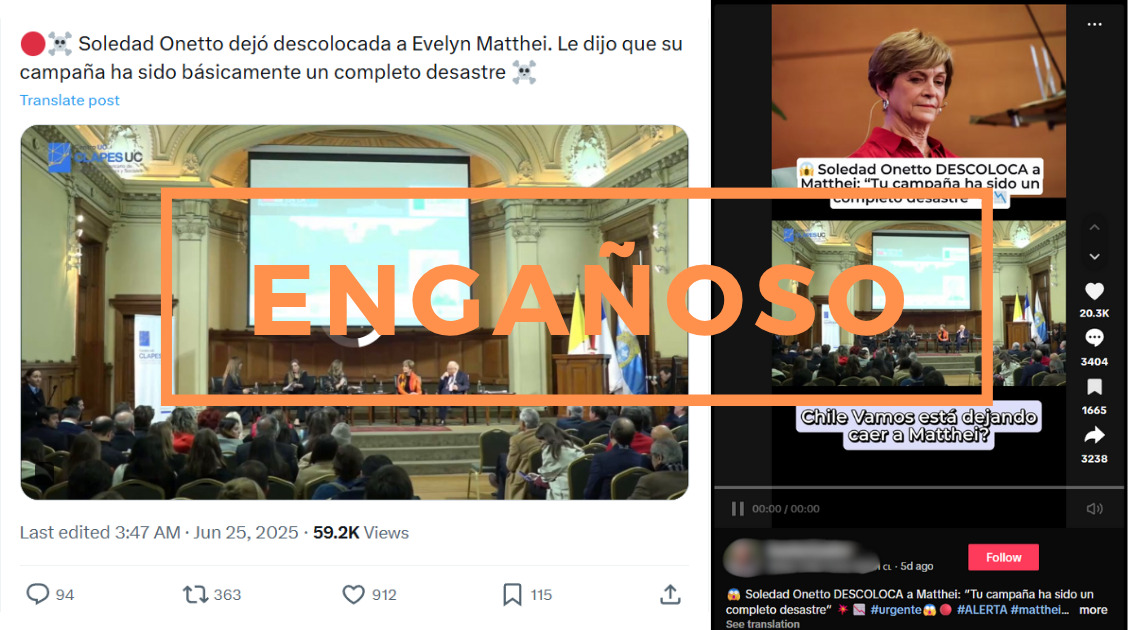Open the three-dot more options menu
Viewport: 1129px width, 630px height.
click(x=1094, y=24)
